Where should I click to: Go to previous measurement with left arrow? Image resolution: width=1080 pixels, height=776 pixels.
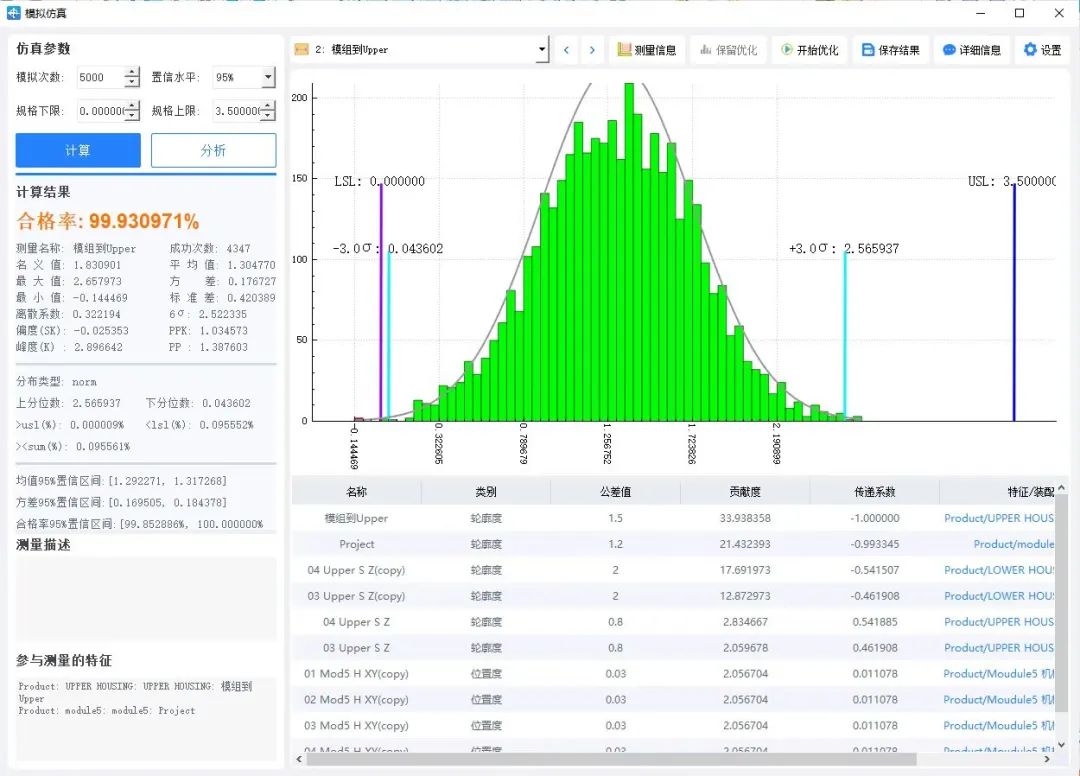point(566,50)
